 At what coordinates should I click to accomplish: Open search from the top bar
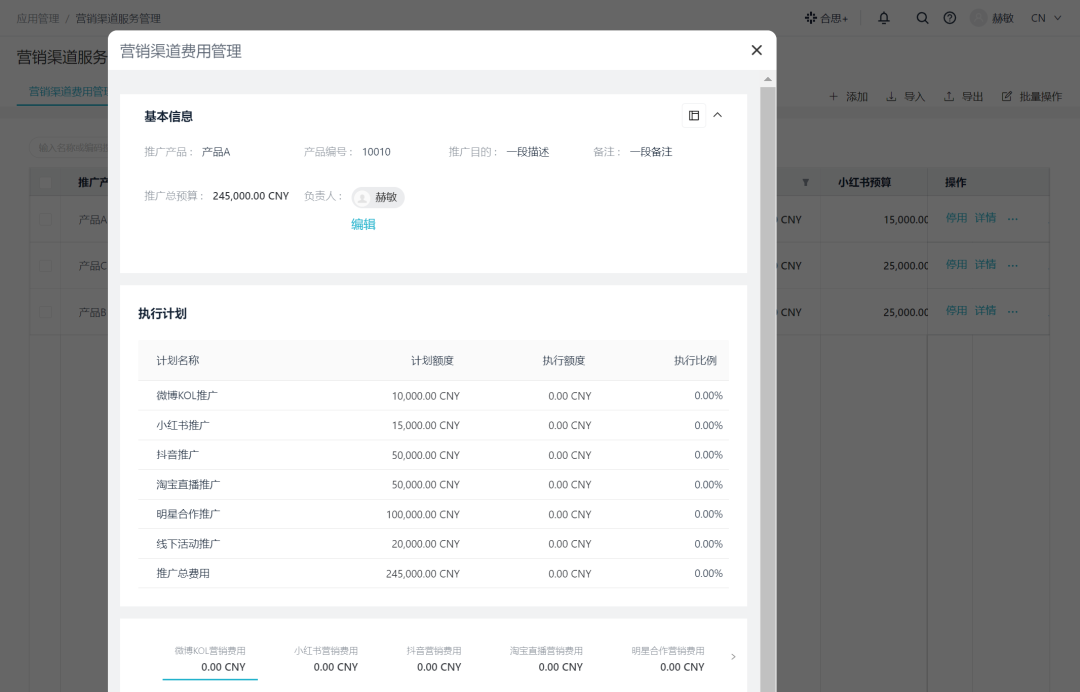pyautogui.click(x=922, y=19)
